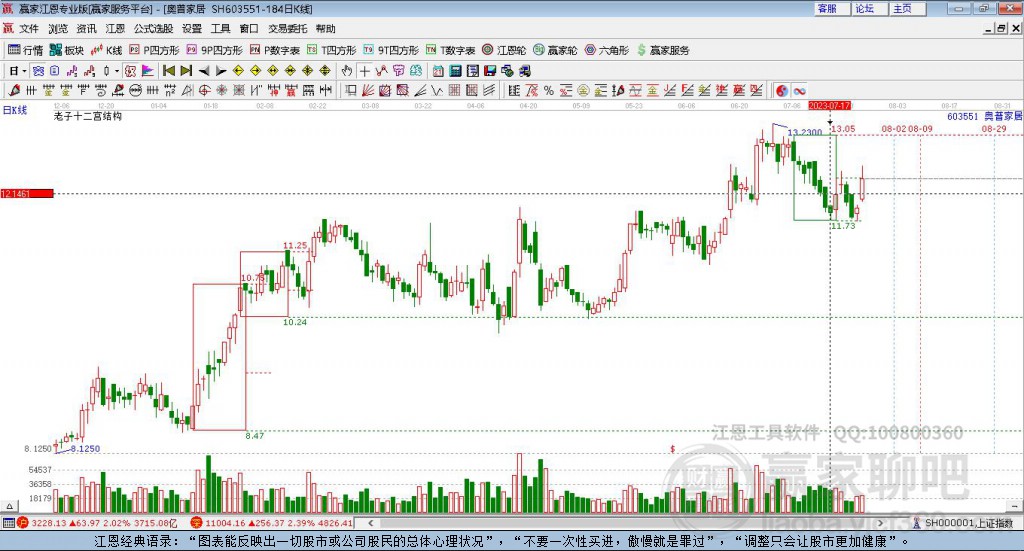Click the red $ marker on the chart
1024x551 pixels.
click(673, 449)
